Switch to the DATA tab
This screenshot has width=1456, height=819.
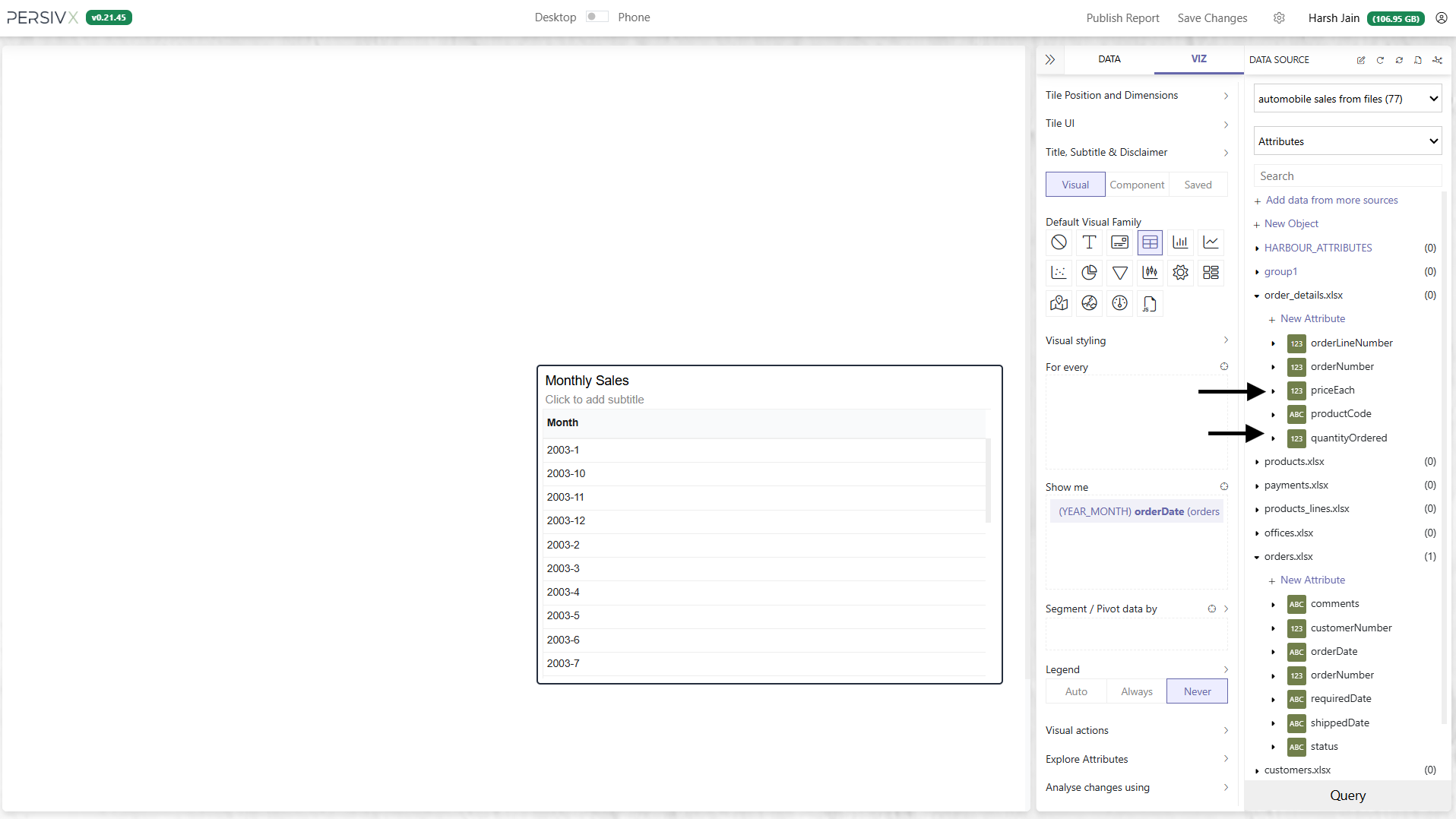[x=1109, y=59]
